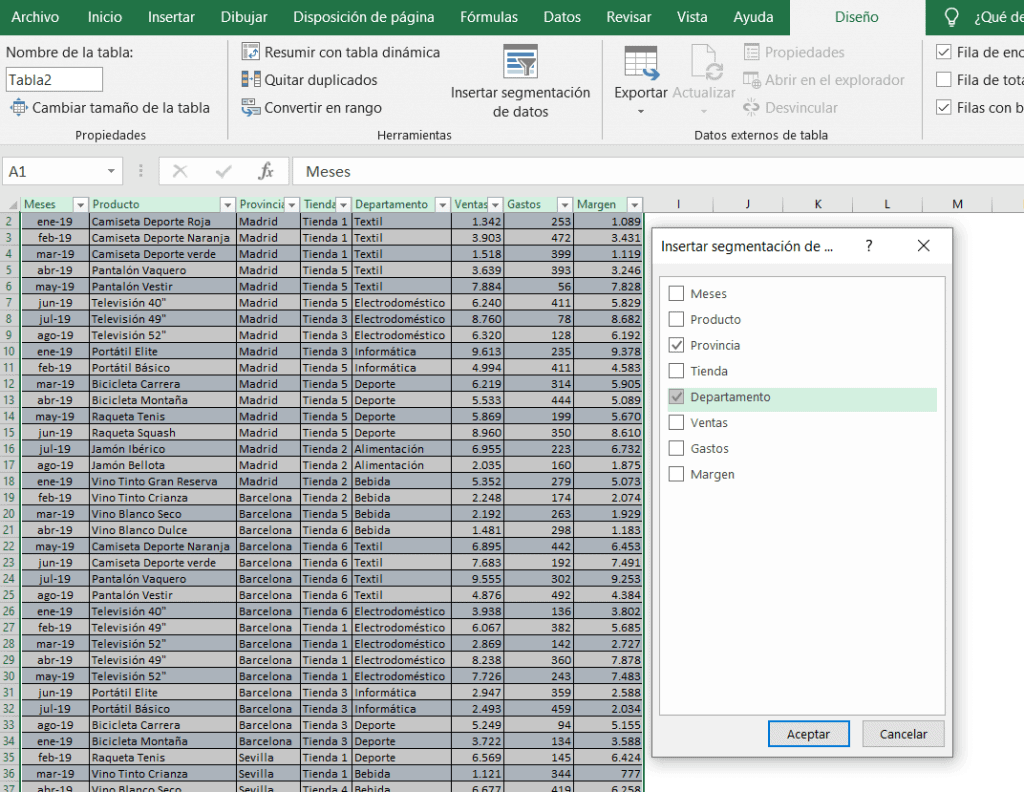
Task: Click cell Vino Tinto Gran Reserva
Action: point(162,481)
